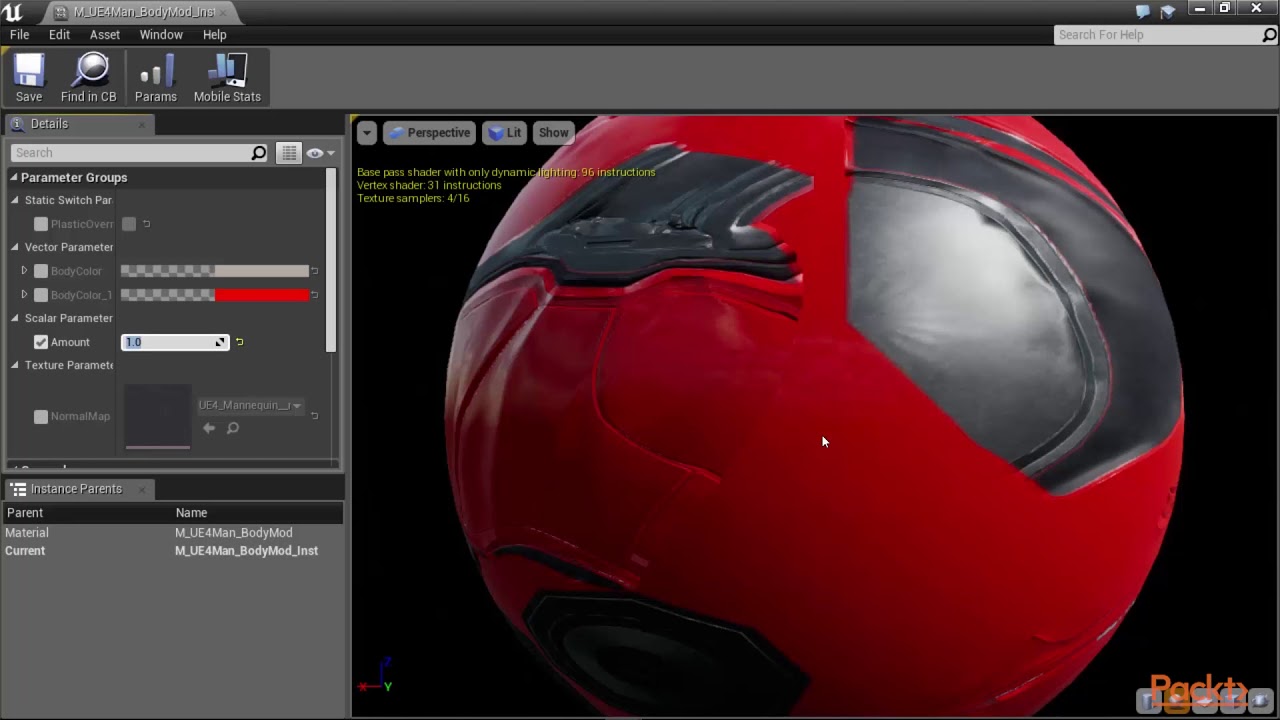Image resolution: width=1280 pixels, height=720 pixels.
Task: Open viewport options dropdown arrow
Action: tap(367, 133)
